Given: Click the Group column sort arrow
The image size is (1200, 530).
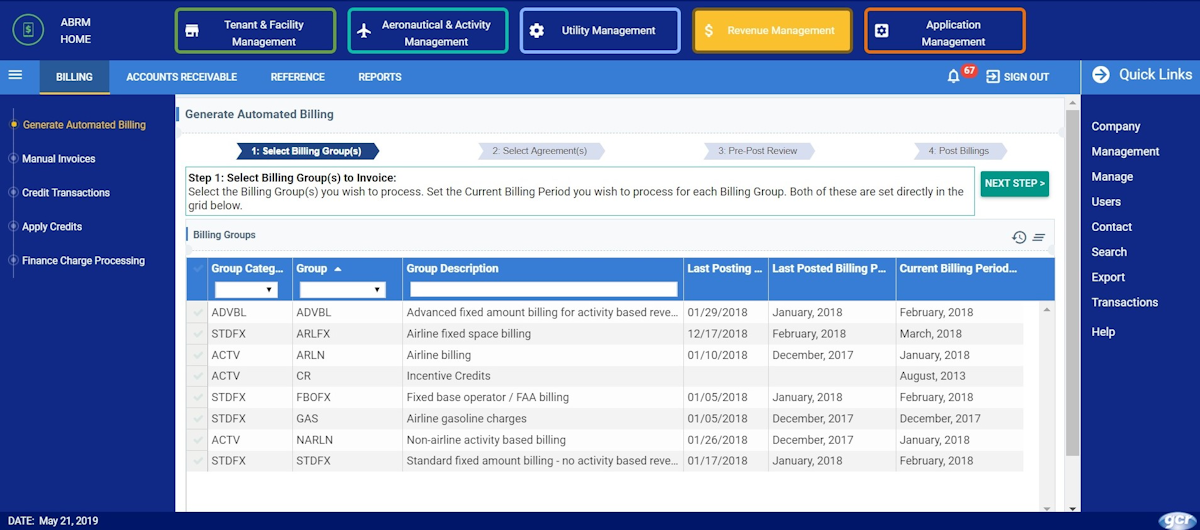Looking at the screenshot, I should (x=338, y=269).
